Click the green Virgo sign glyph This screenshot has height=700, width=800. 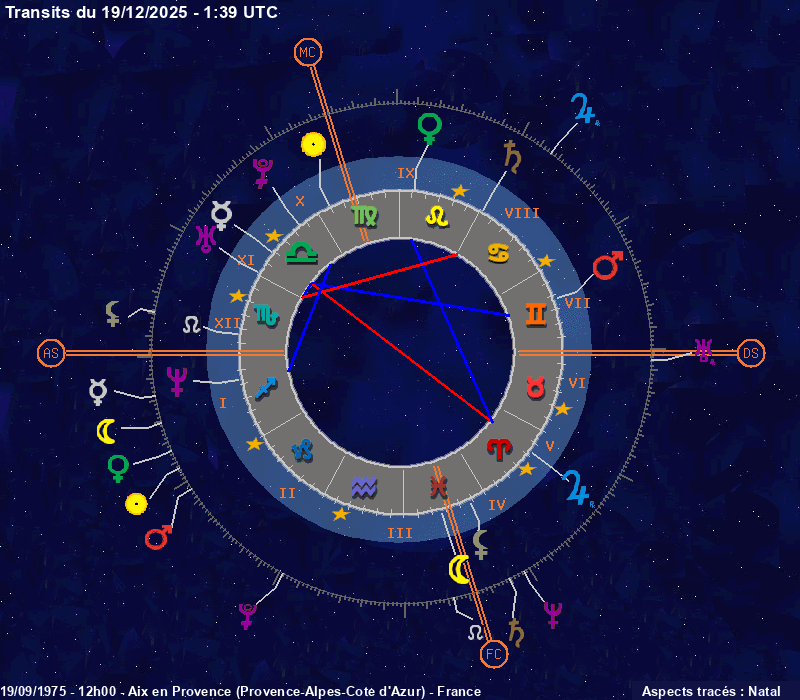click(365, 216)
